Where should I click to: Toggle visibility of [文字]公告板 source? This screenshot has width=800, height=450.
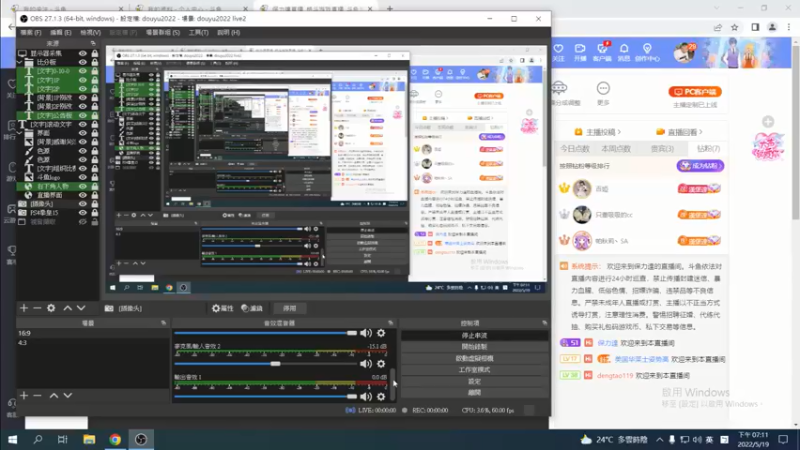tap(83, 115)
